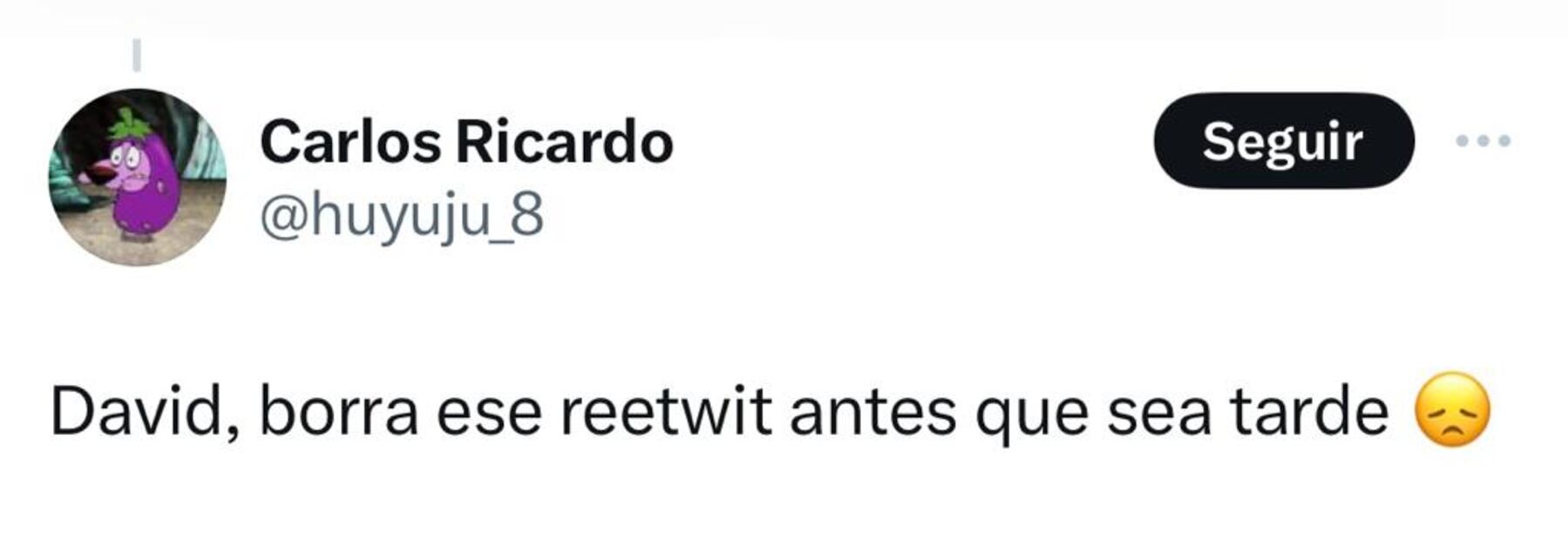This screenshot has height=540, width=1568.
Task: Click the Carlos Ricardo profile avatar
Action: click(138, 178)
